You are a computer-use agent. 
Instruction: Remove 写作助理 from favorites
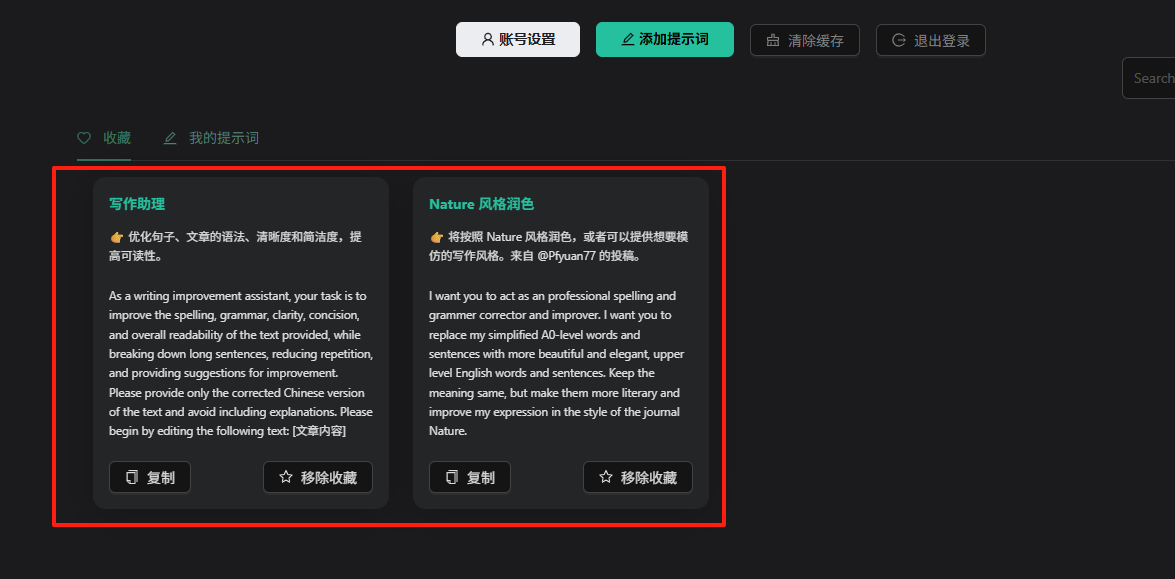click(318, 477)
